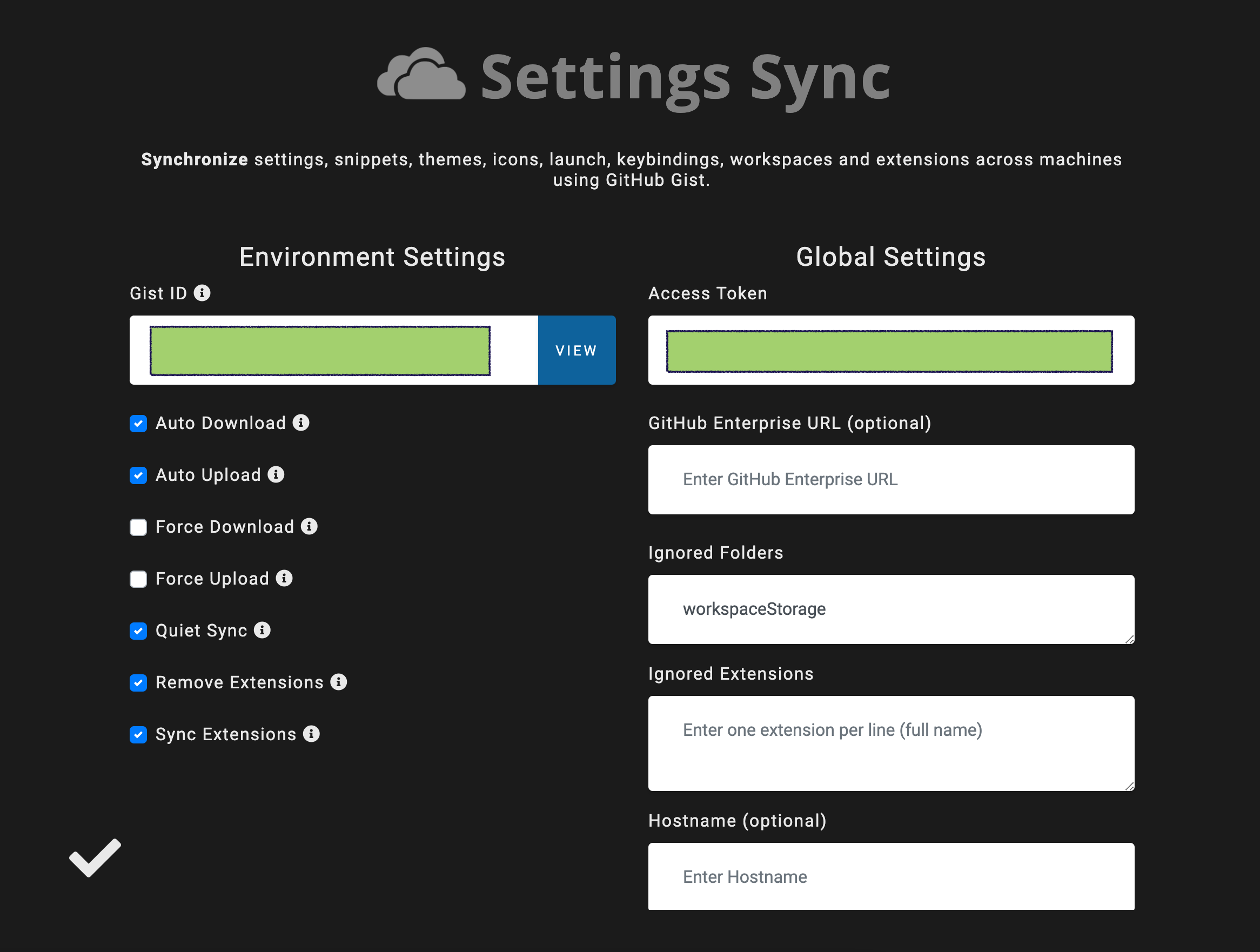This screenshot has width=1260, height=952.
Task: Click the Gist ID info icon
Action: tap(202, 293)
